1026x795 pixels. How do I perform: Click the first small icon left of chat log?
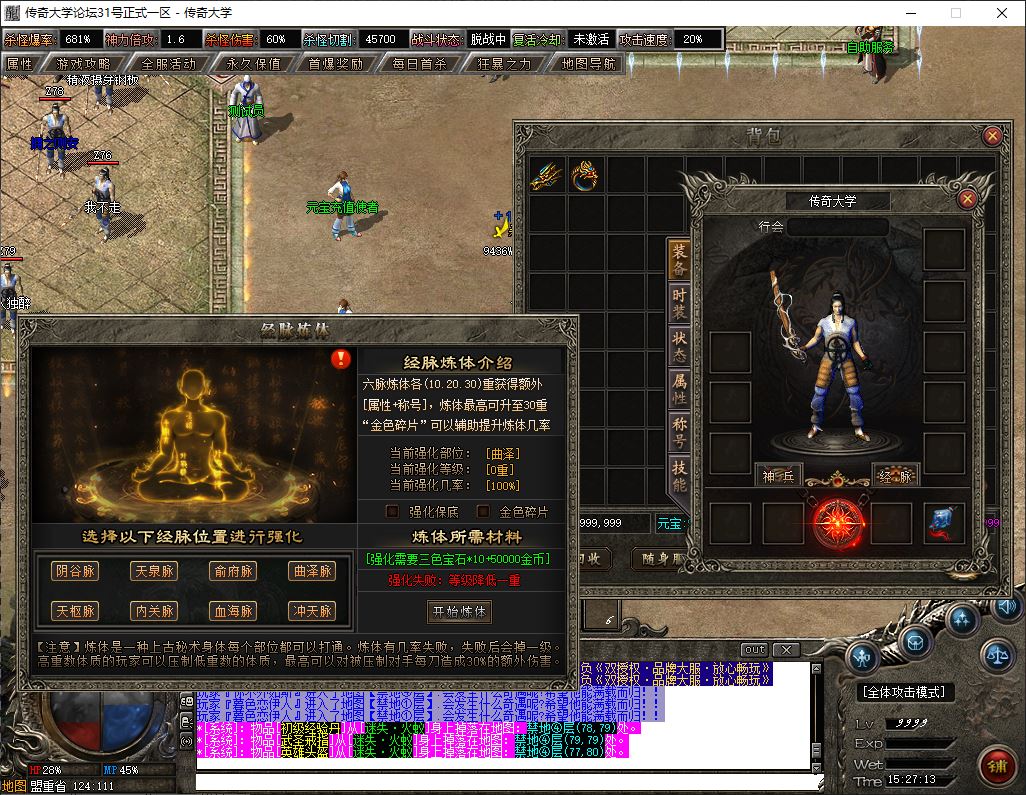[186, 701]
